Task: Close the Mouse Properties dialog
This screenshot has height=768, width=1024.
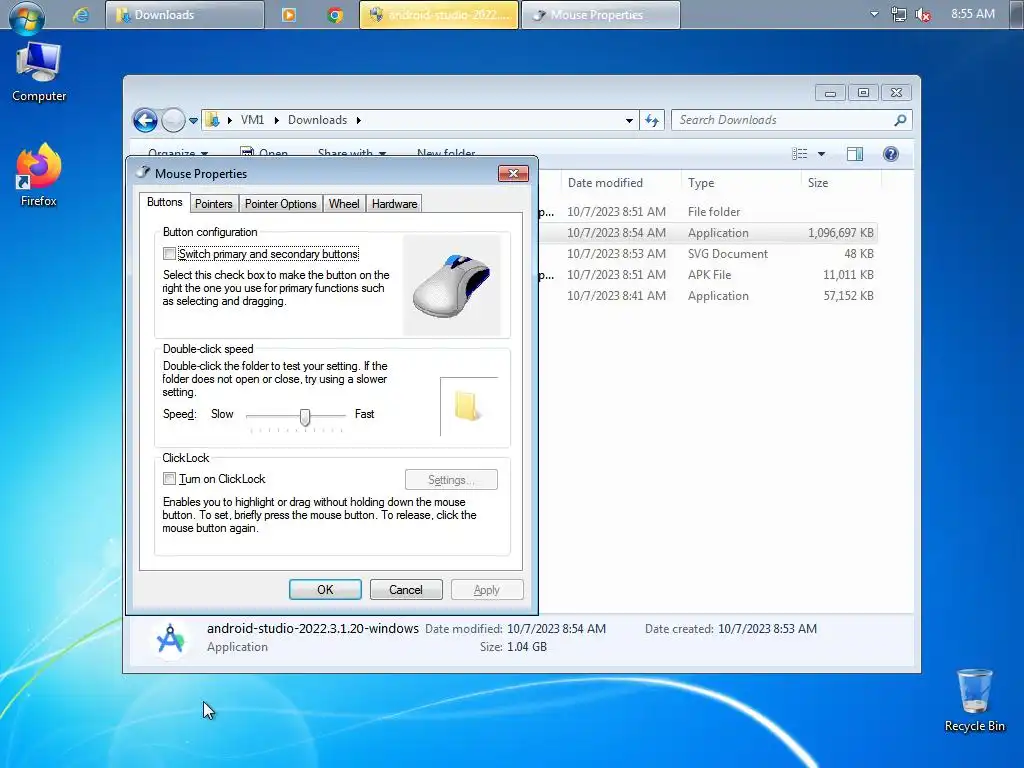Action: (x=513, y=173)
